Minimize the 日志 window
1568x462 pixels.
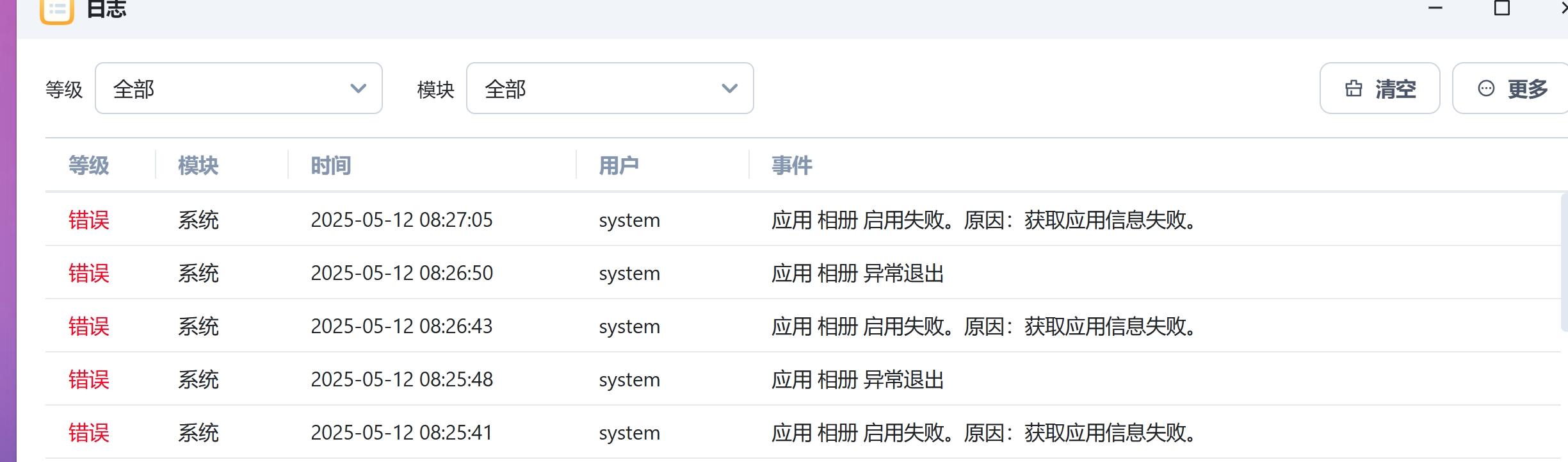click(x=1435, y=8)
